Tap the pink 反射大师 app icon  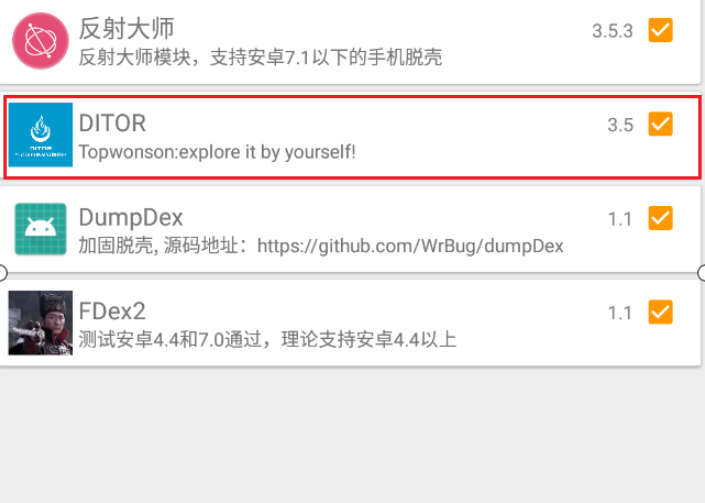[40, 40]
